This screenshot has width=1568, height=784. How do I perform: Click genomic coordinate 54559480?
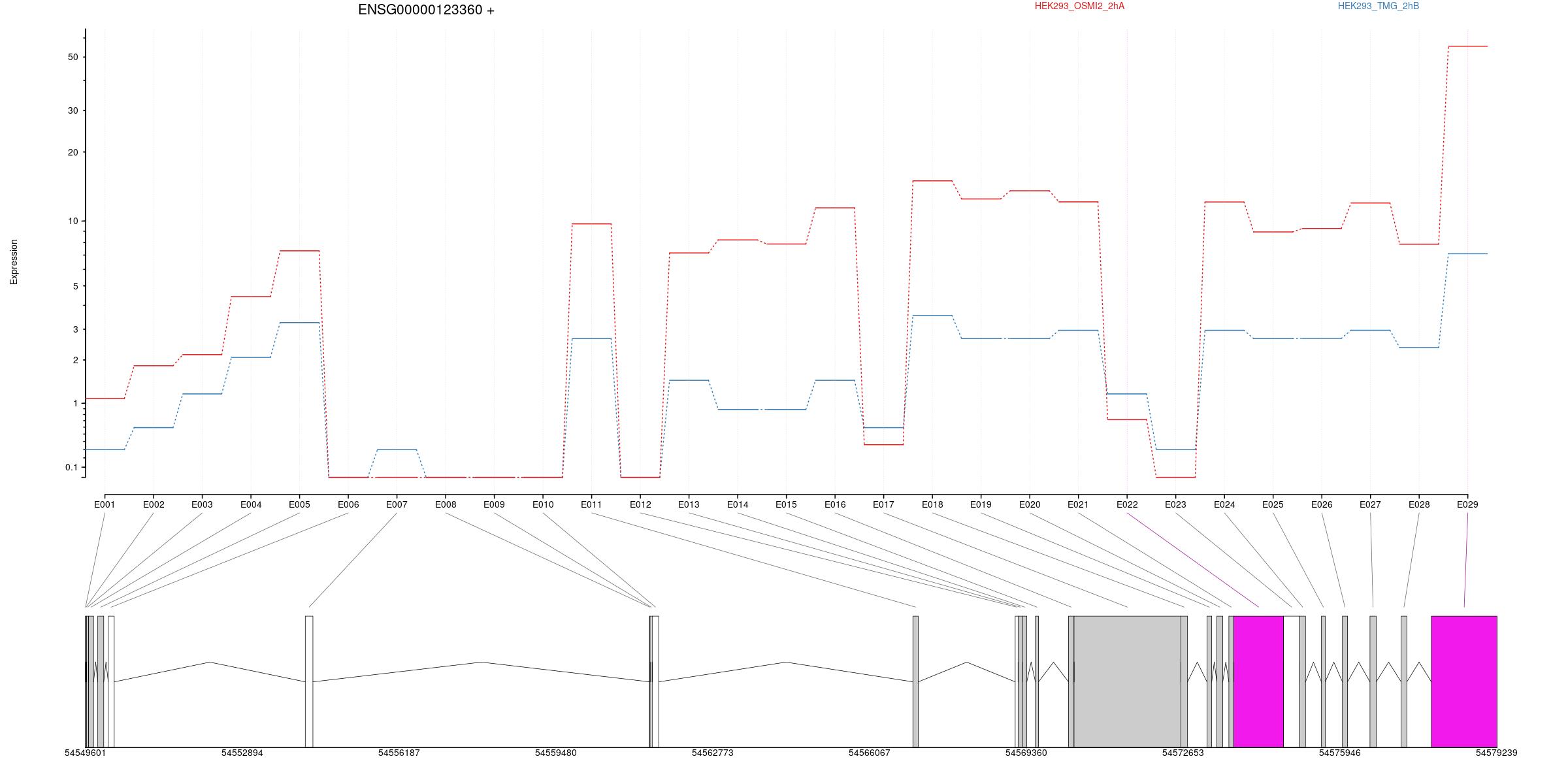pos(555,753)
